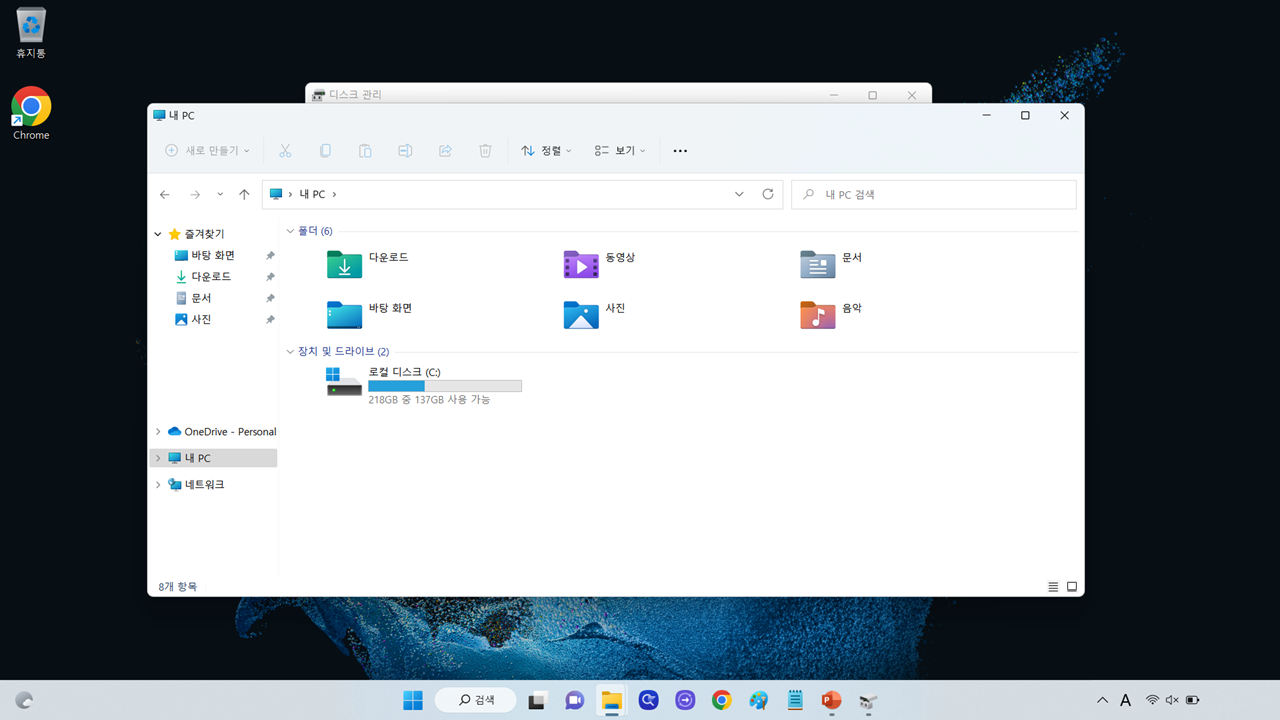Select the Rename icon
The width and height of the screenshot is (1280, 720).
405,150
